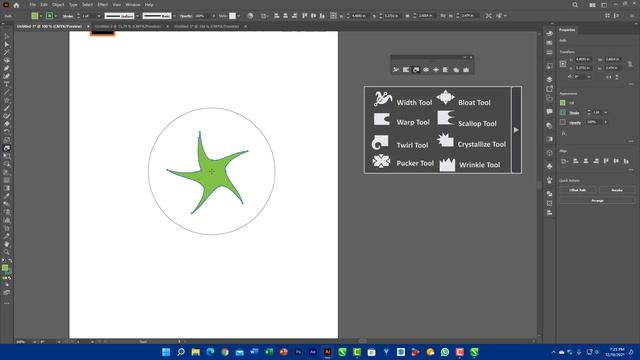
Task: Click the Opacity label link in Properties
Action: (x=575, y=122)
